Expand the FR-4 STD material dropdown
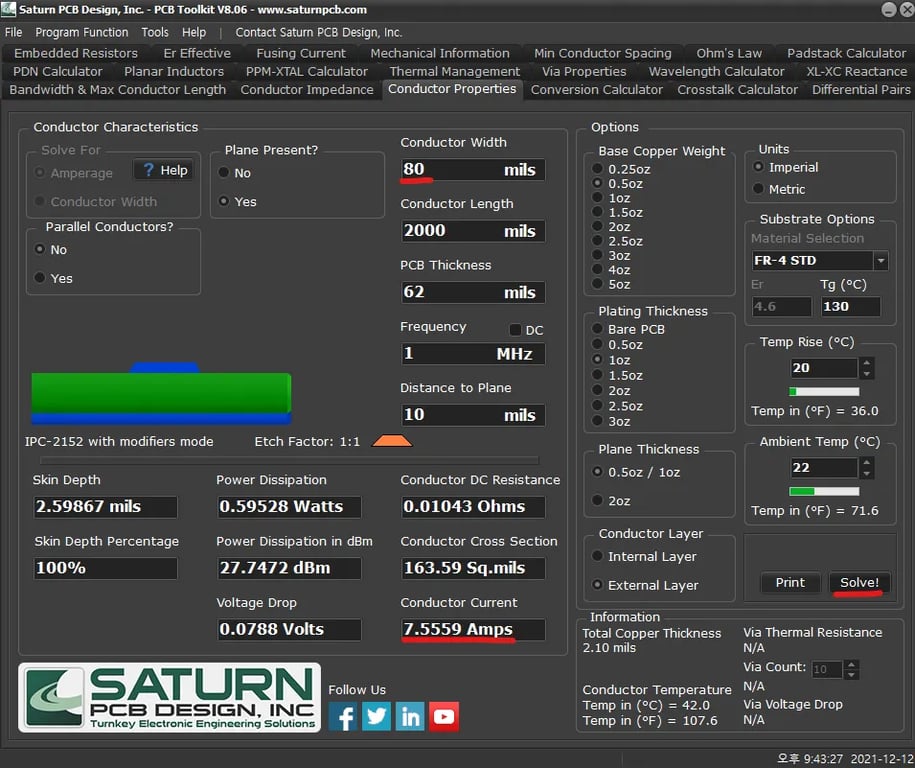The height and width of the screenshot is (768, 915). (x=880, y=261)
